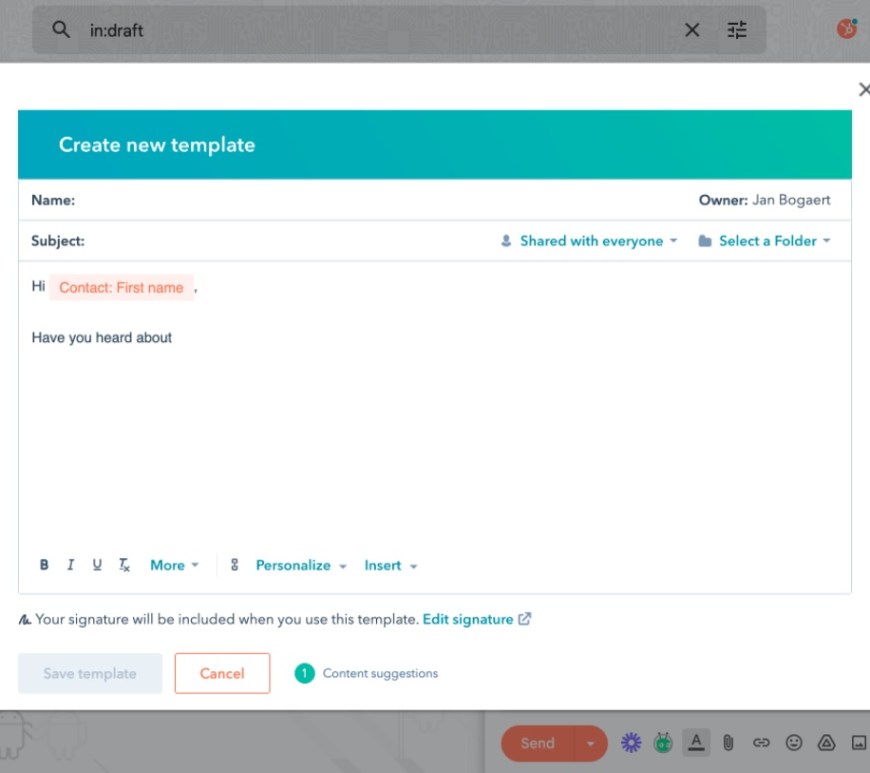Insert files using the Google Drive icon
The image size is (870, 773).
point(826,743)
